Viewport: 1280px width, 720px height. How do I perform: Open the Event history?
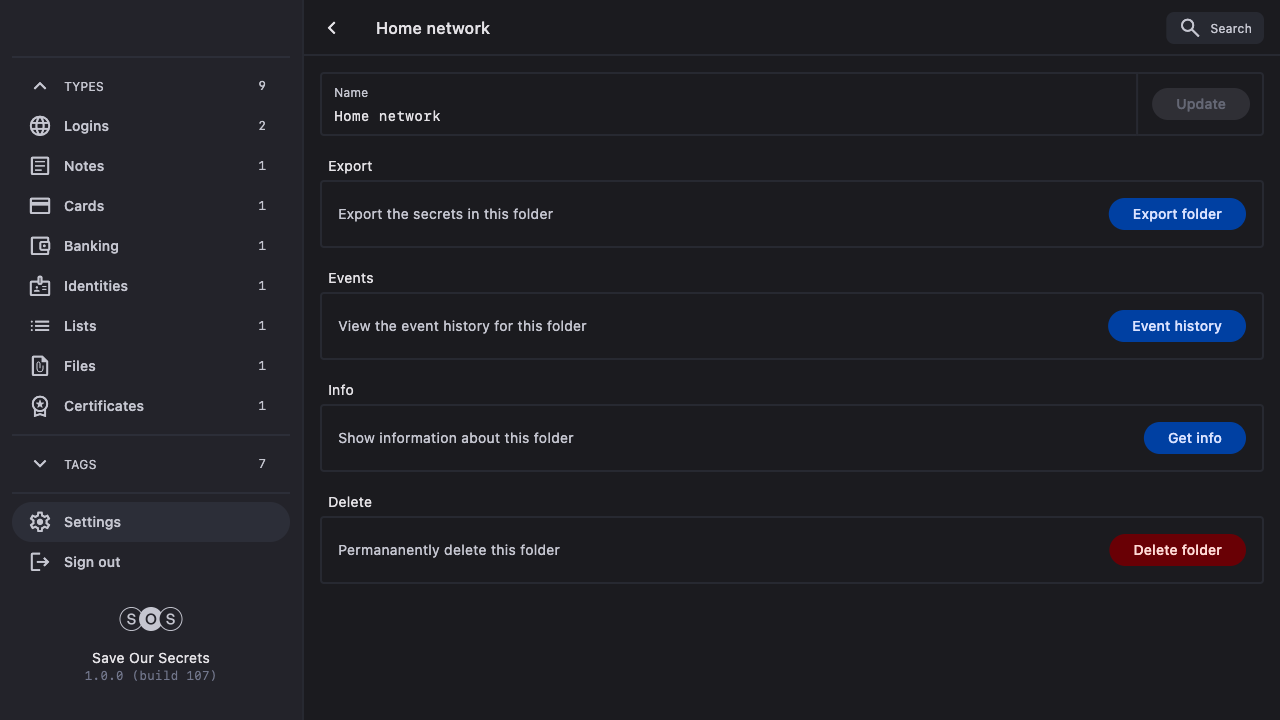1177,326
